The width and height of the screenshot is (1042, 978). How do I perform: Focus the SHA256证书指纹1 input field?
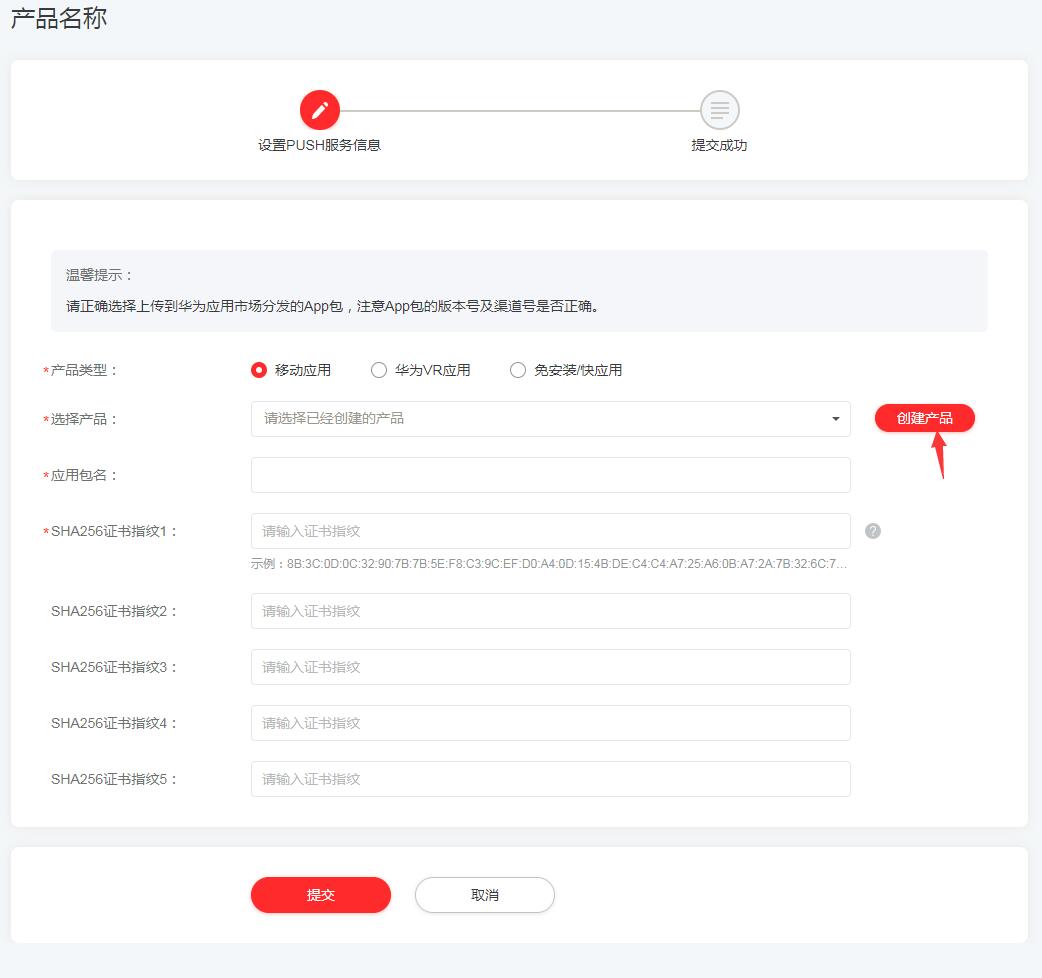click(550, 531)
